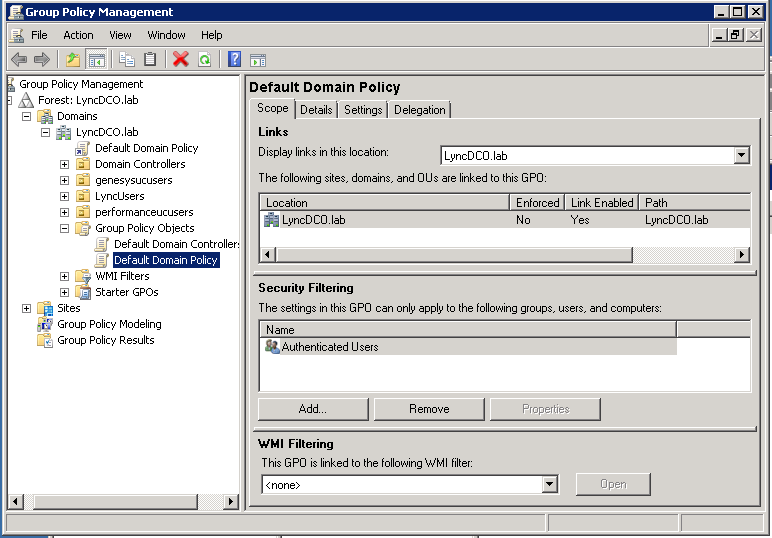Screen dimensions: 772x538
Task: Click the domain icon in Links list row
Action: (272, 220)
